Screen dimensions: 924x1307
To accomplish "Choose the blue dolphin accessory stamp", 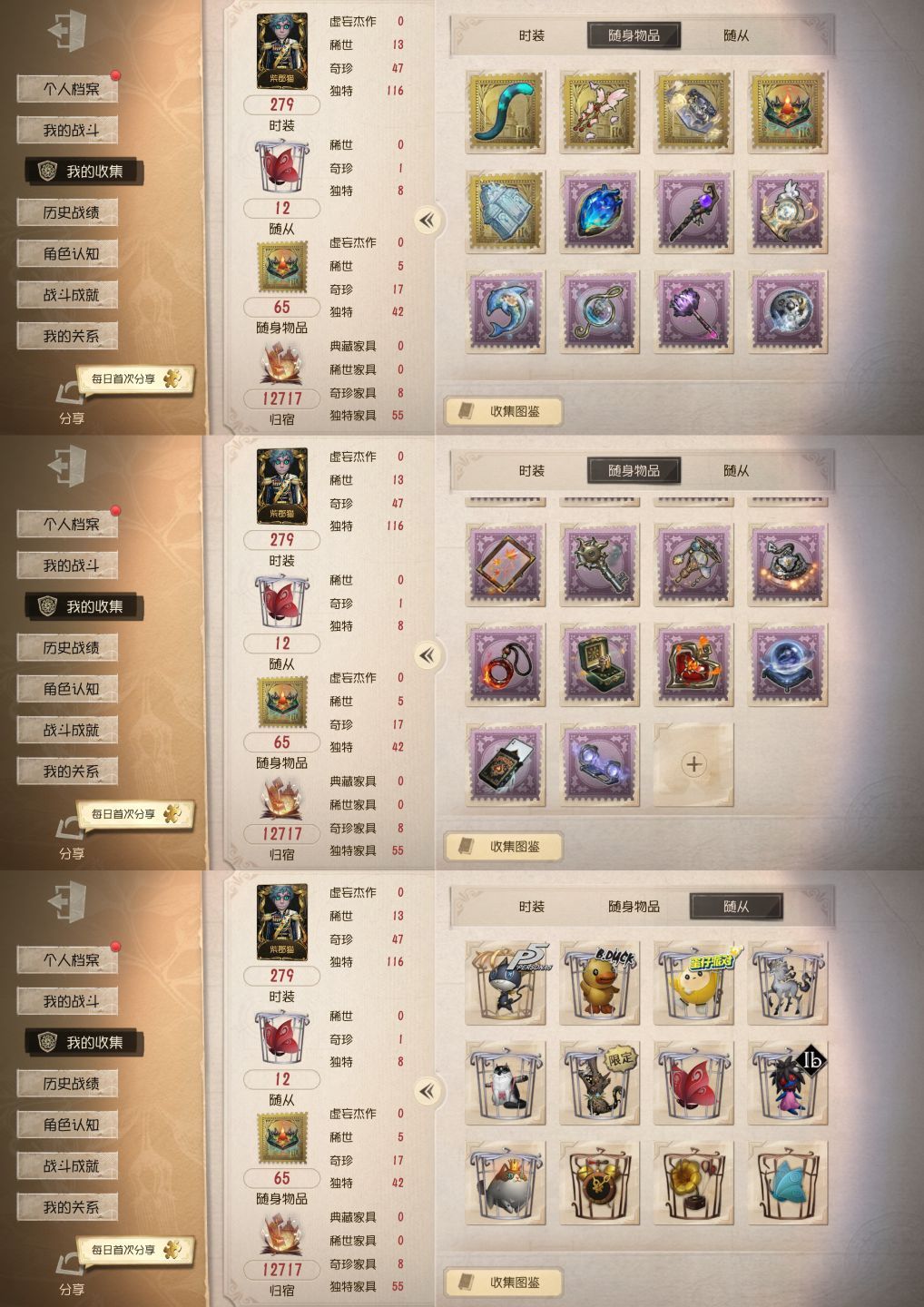I will 506,310.
